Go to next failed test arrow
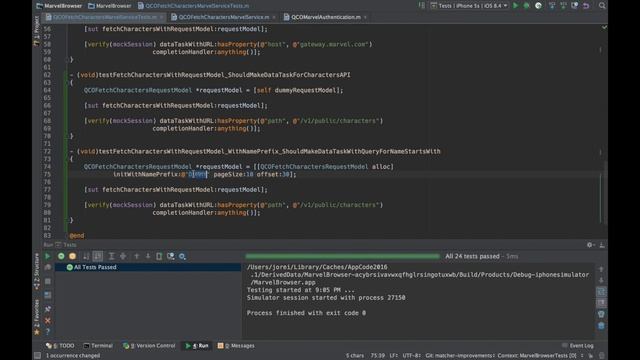640x360 pixels. (x=148, y=256)
